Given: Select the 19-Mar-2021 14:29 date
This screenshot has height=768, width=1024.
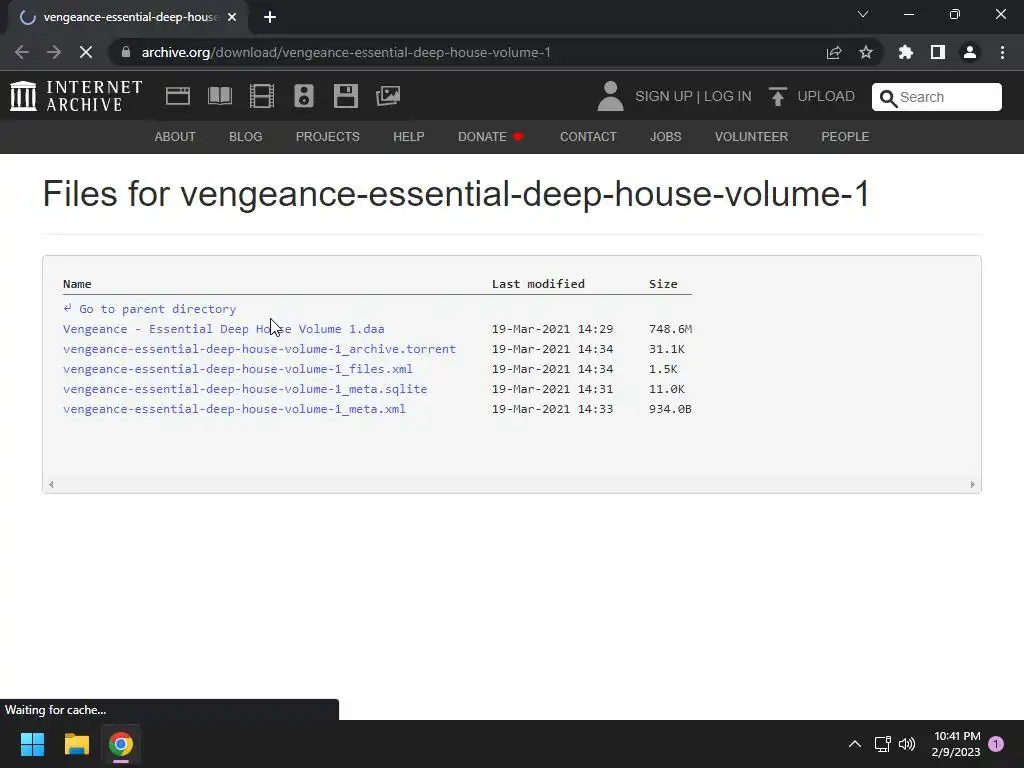Looking at the screenshot, I should (x=552, y=329).
